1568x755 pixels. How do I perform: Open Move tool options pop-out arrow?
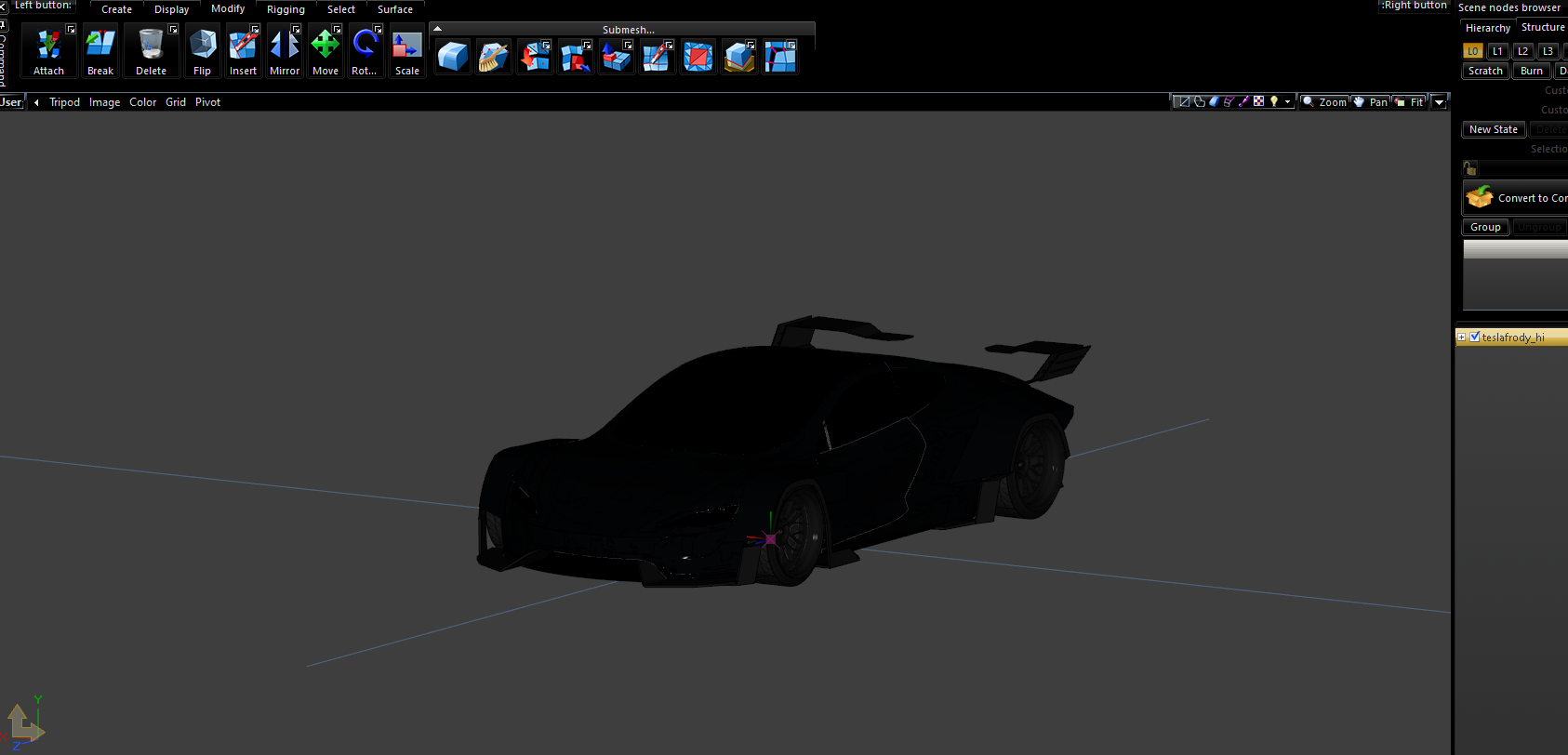(x=337, y=30)
